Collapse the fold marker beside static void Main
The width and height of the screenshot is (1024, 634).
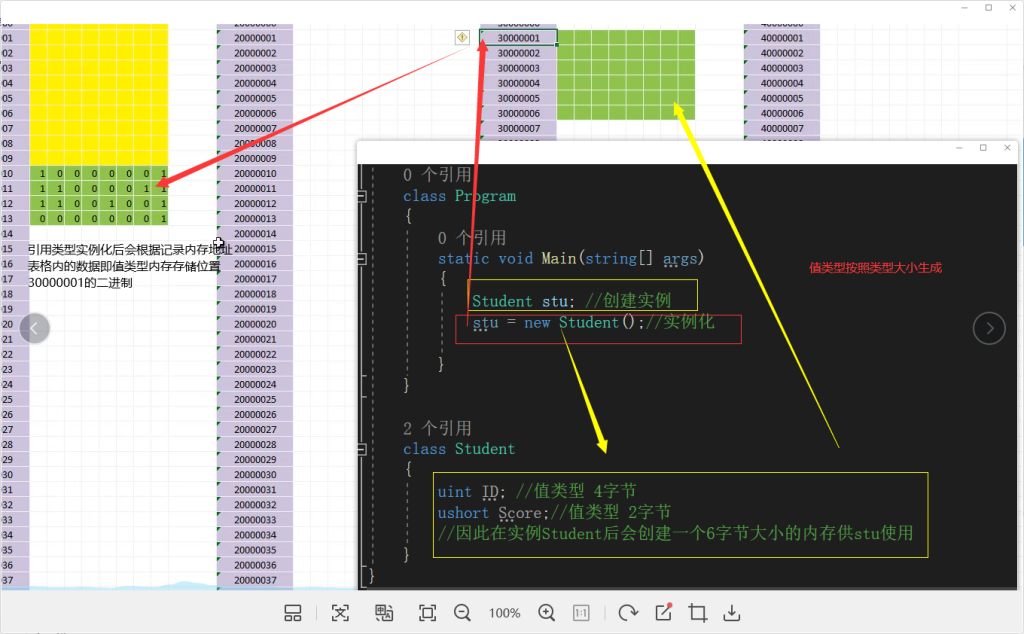pos(361,259)
